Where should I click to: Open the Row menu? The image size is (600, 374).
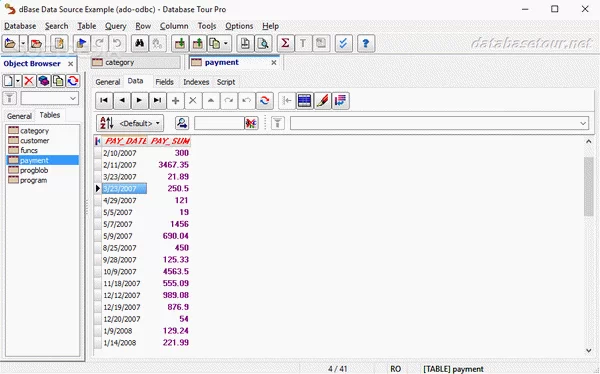[x=143, y=26]
